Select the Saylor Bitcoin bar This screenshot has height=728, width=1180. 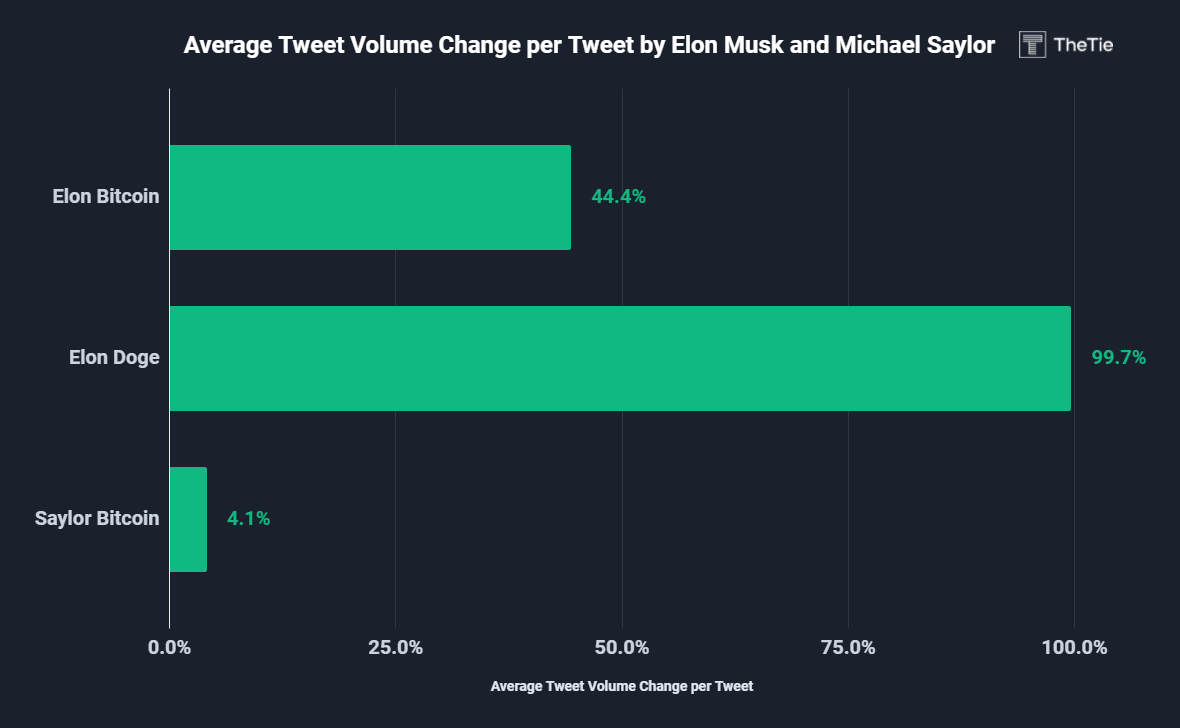coord(188,519)
